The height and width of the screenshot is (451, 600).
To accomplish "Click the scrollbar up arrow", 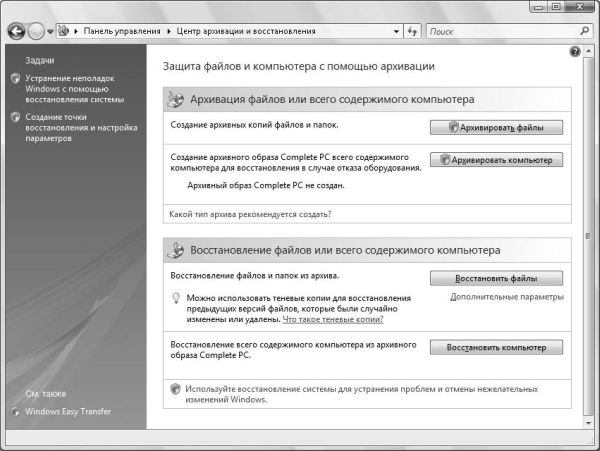I will click(588, 51).
